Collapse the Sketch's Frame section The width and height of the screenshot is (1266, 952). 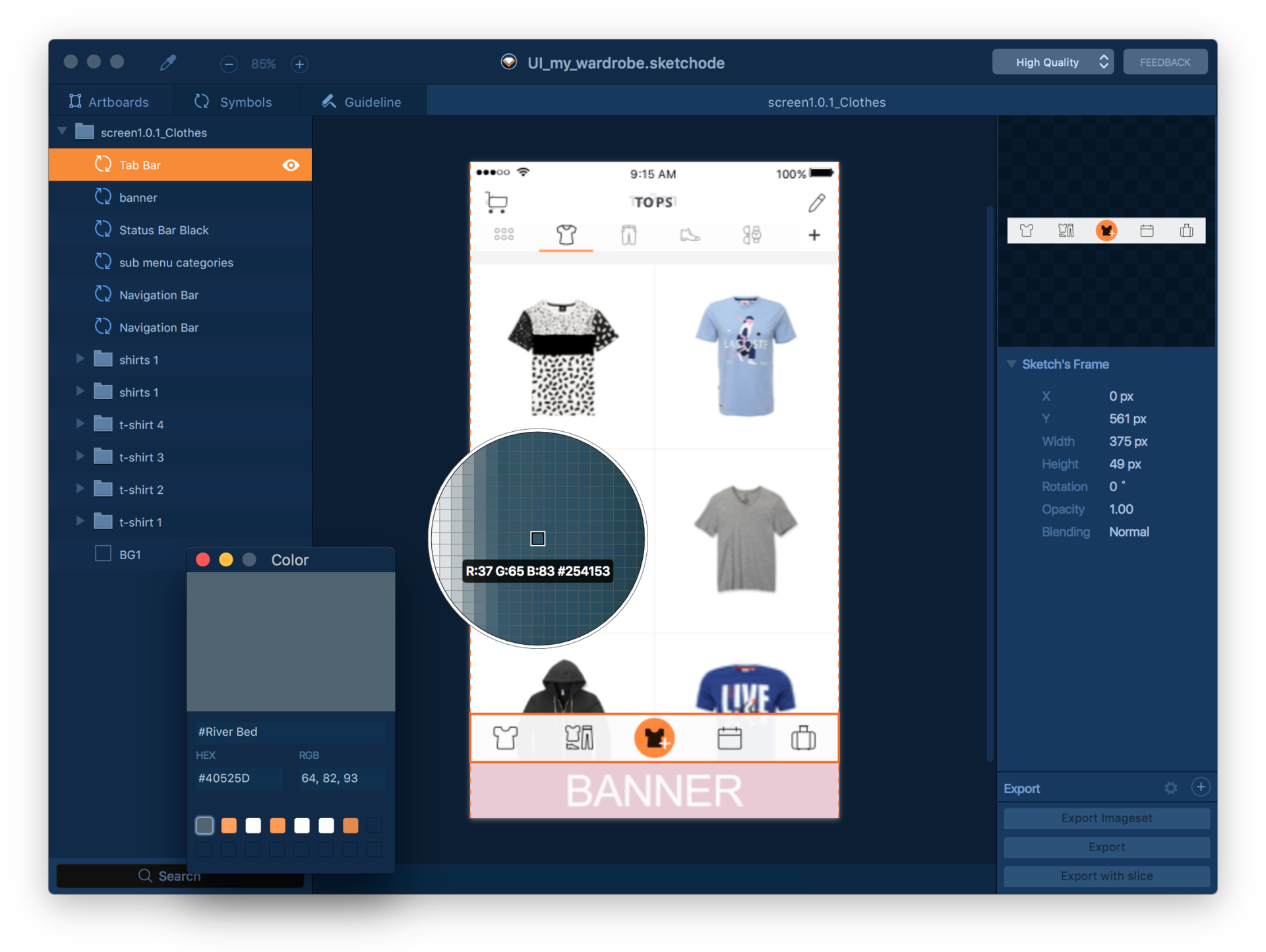click(x=1011, y=364)
